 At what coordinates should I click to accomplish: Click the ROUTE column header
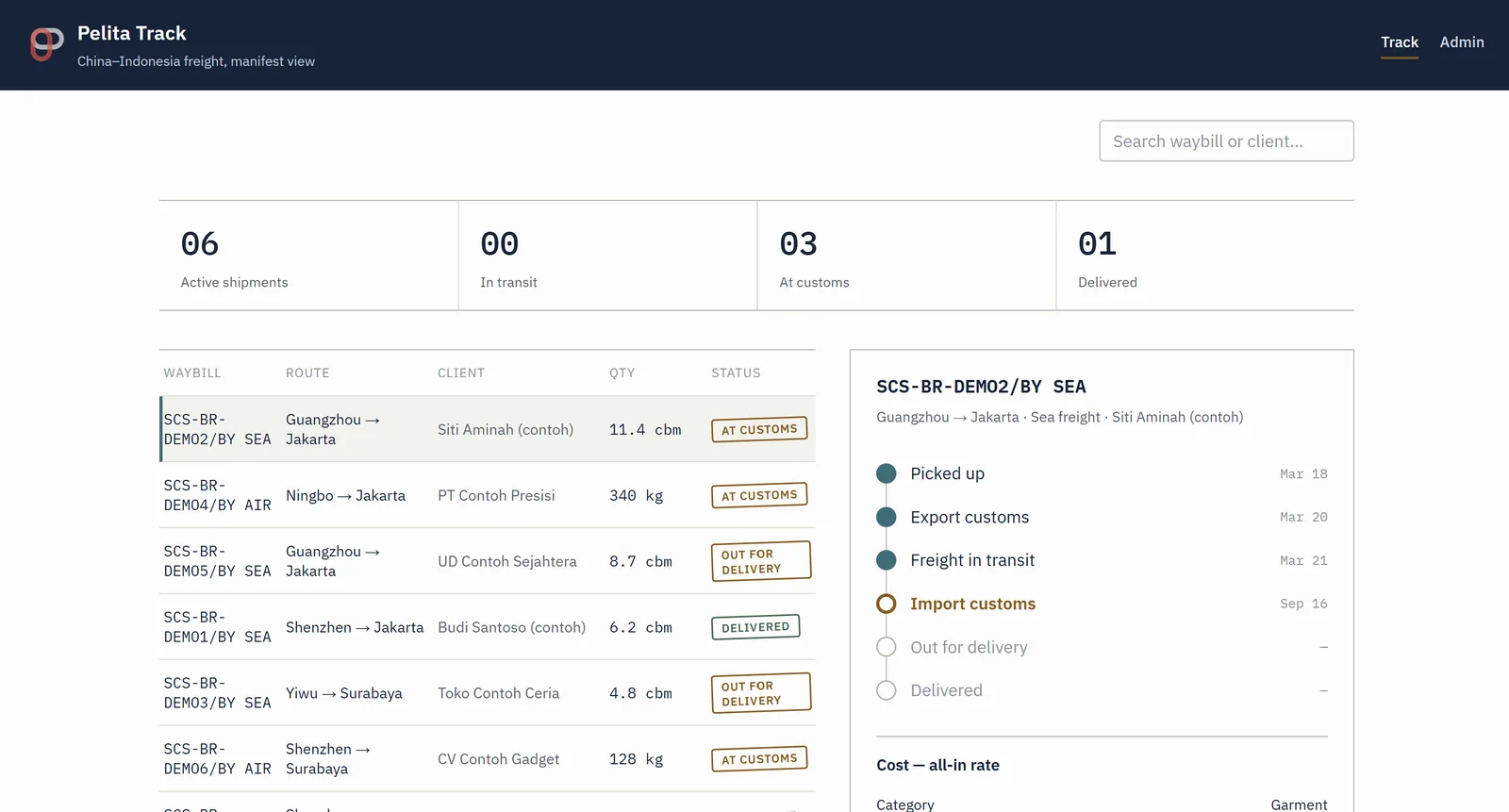tap(307, 373)
